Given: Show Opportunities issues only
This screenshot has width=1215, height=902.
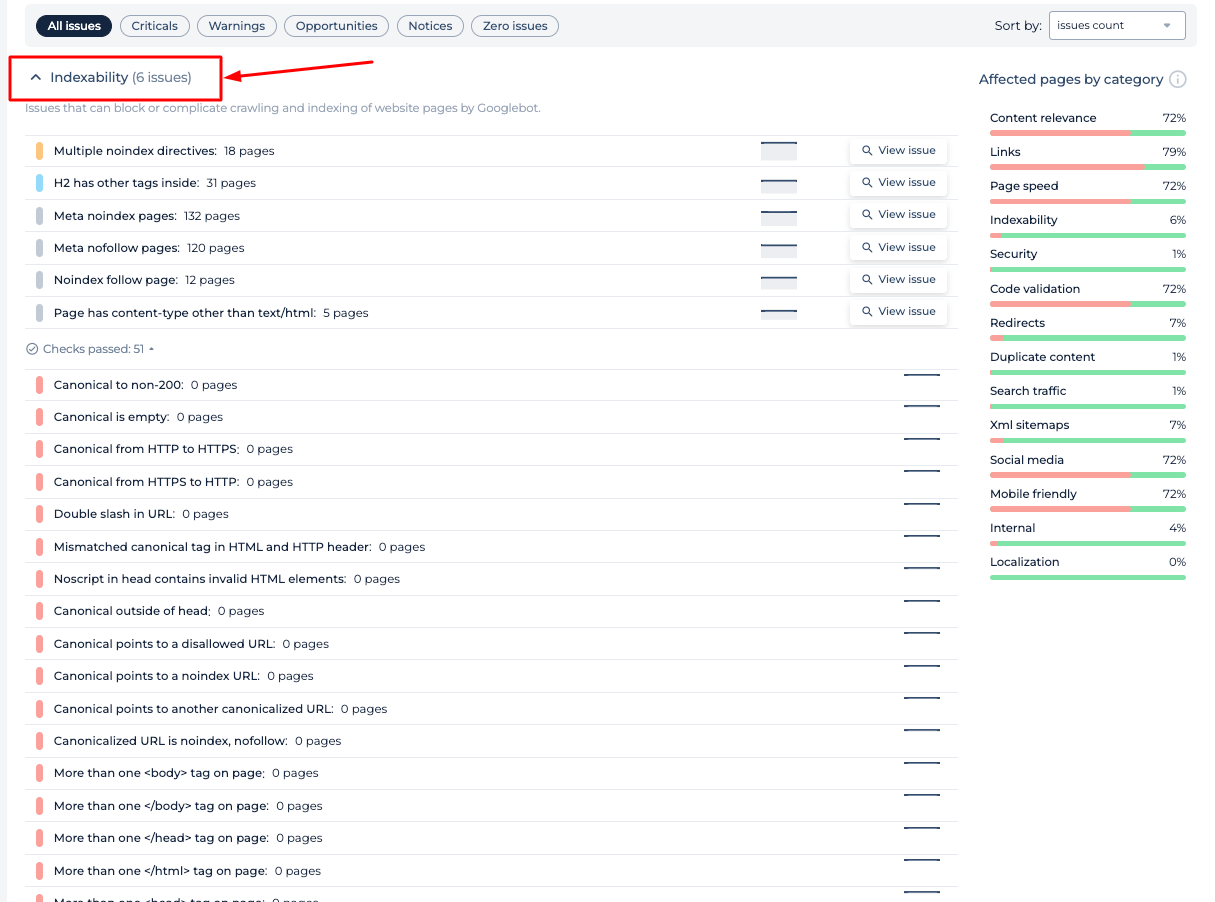Looking at the screenshot, I should point(337,26).
